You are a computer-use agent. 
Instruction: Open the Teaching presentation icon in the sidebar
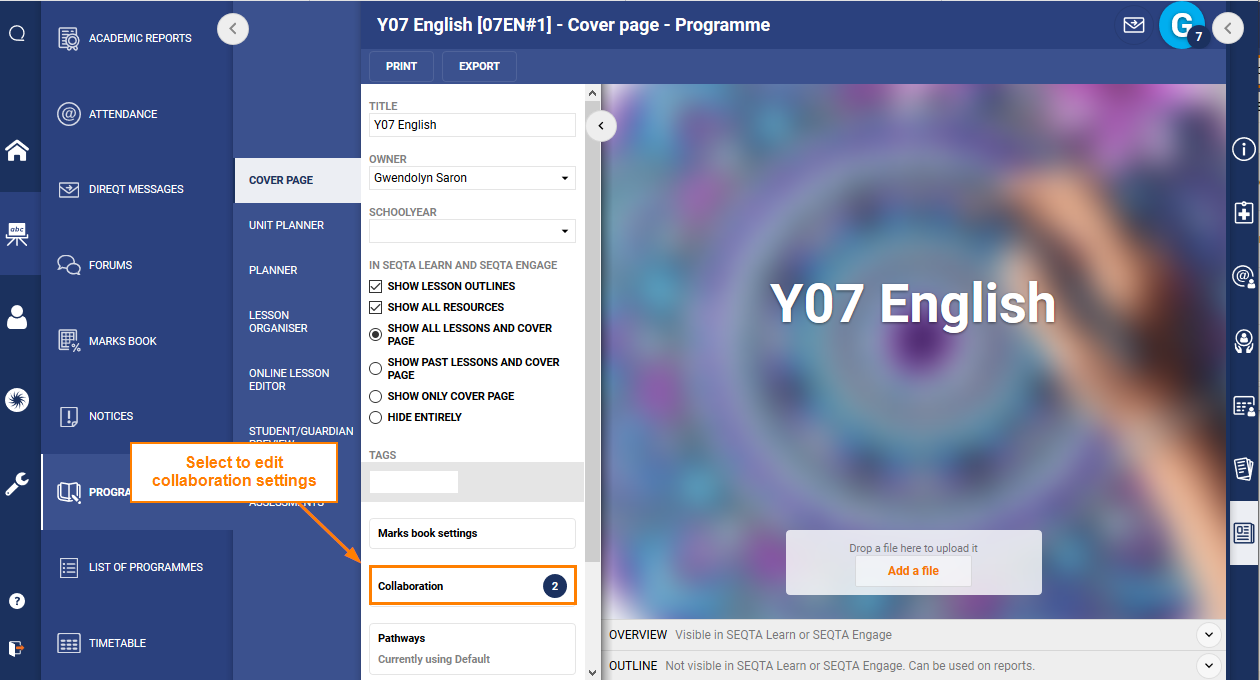pos(17,234)
